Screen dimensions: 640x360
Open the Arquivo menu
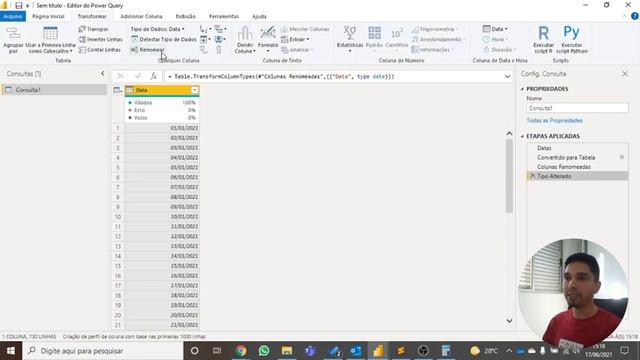pos(13,16)
